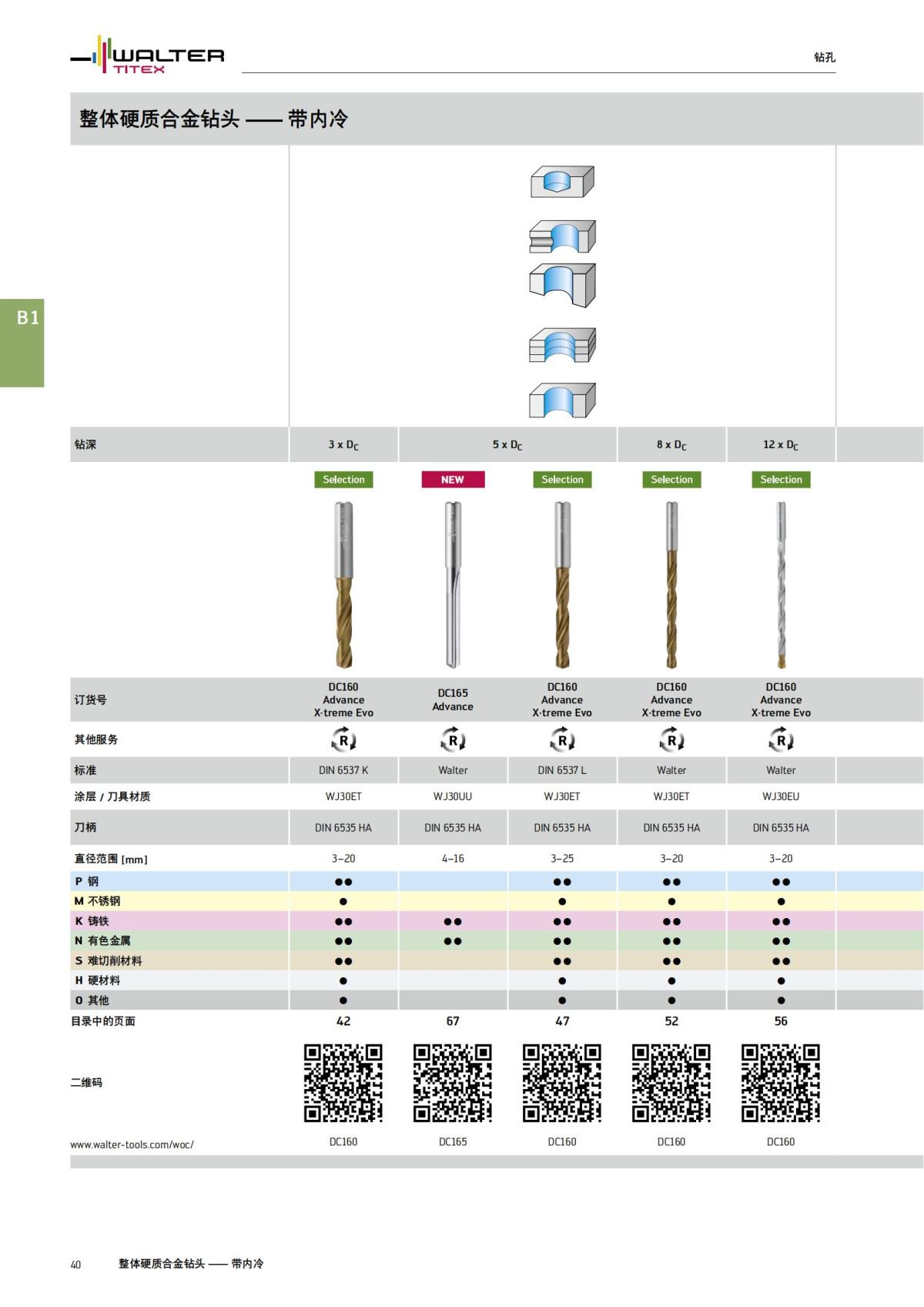This screenshot has width=924, height=1307.
Task: Click the blue P 钢 material row label
Action: tap(86, 881)
